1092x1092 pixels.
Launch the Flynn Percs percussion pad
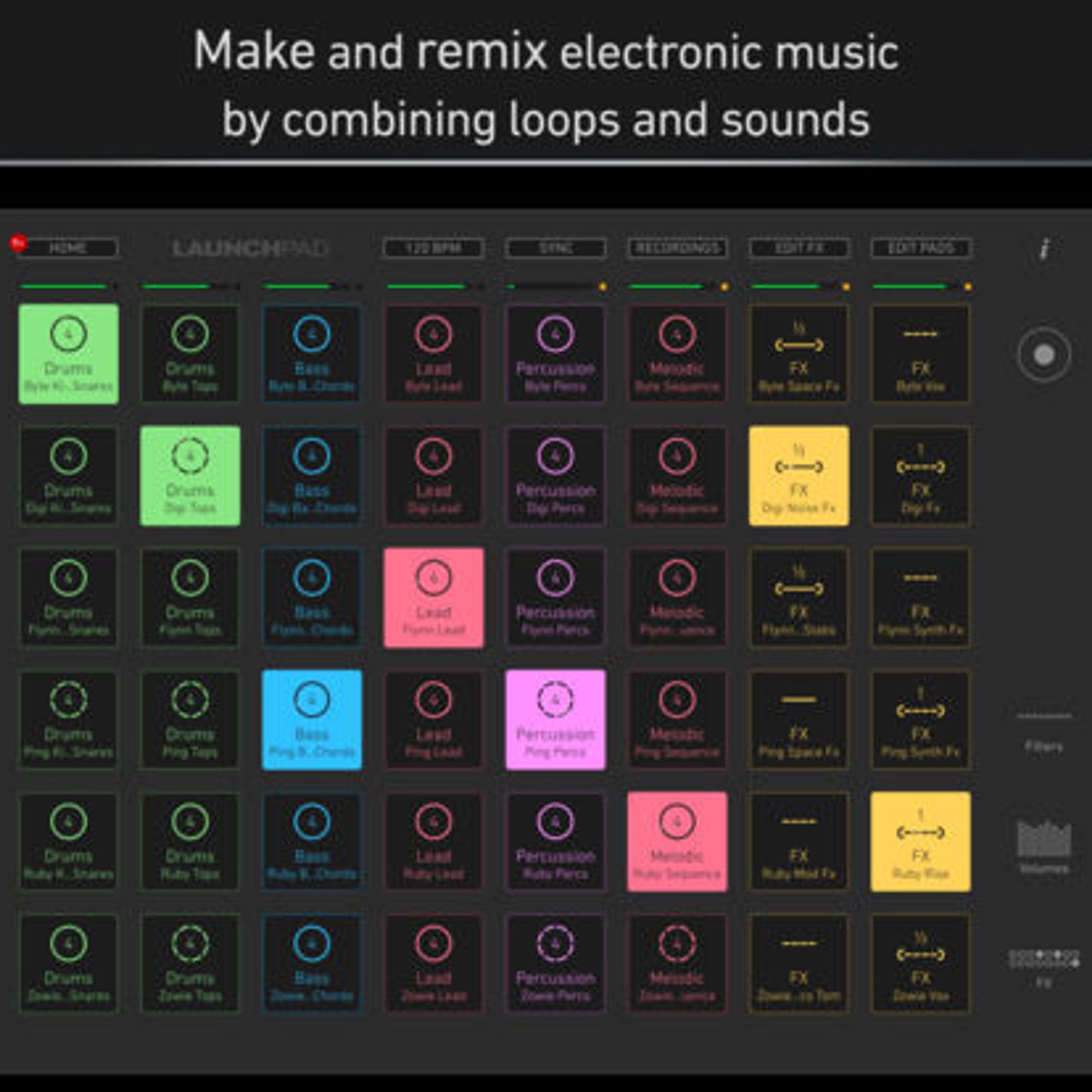point(556,598)
